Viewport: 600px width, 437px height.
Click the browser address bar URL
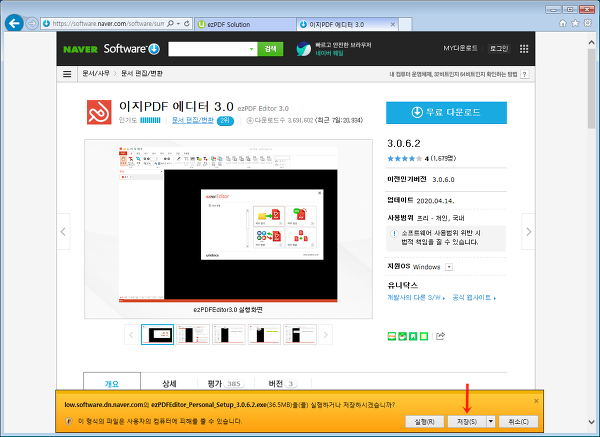[108, 24]
